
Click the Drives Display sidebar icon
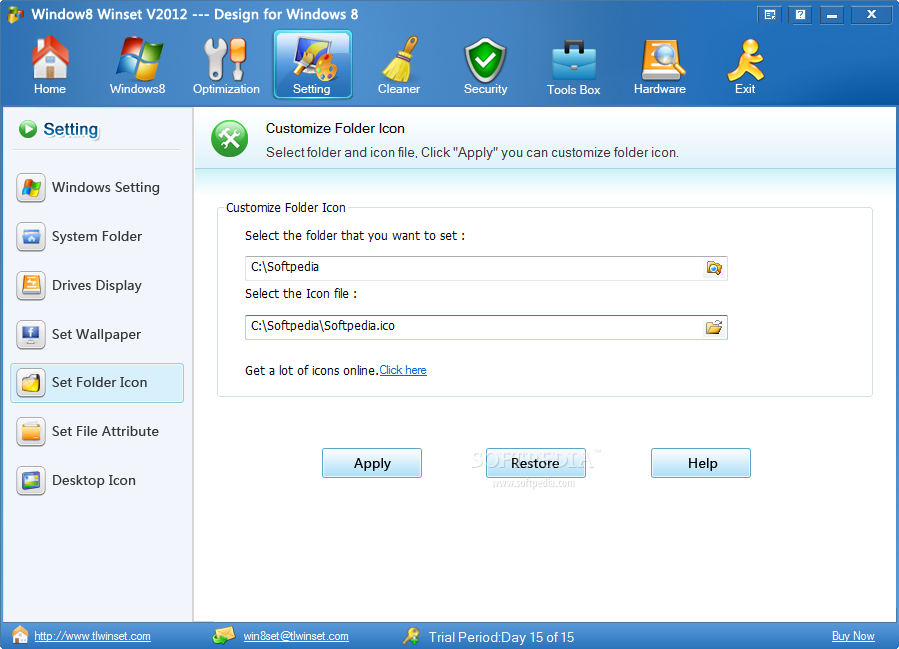[x=31, y=286]
